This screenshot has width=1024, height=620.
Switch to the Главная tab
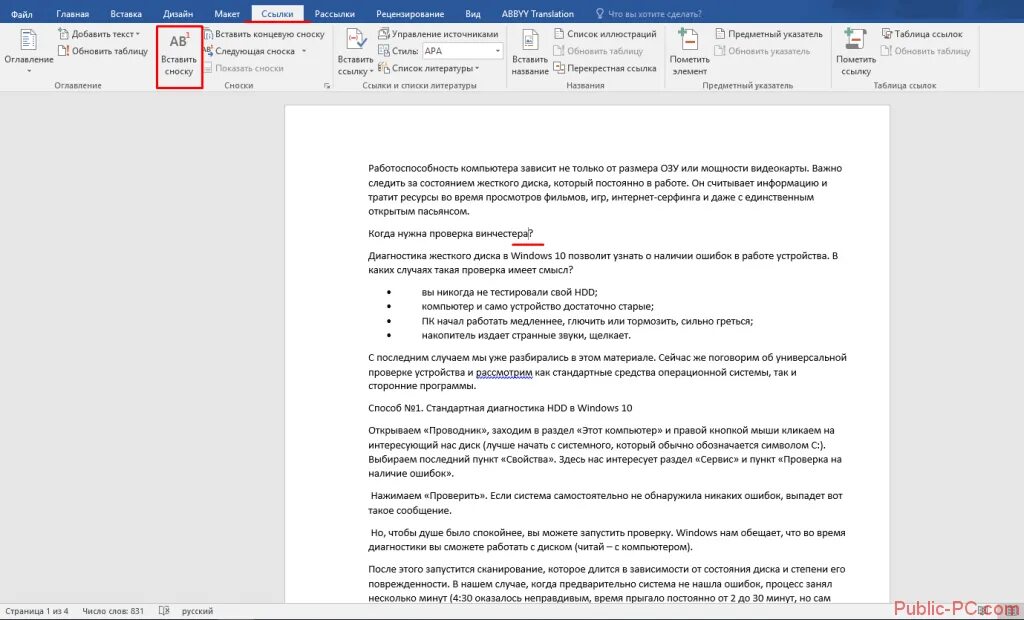(72, 14)
